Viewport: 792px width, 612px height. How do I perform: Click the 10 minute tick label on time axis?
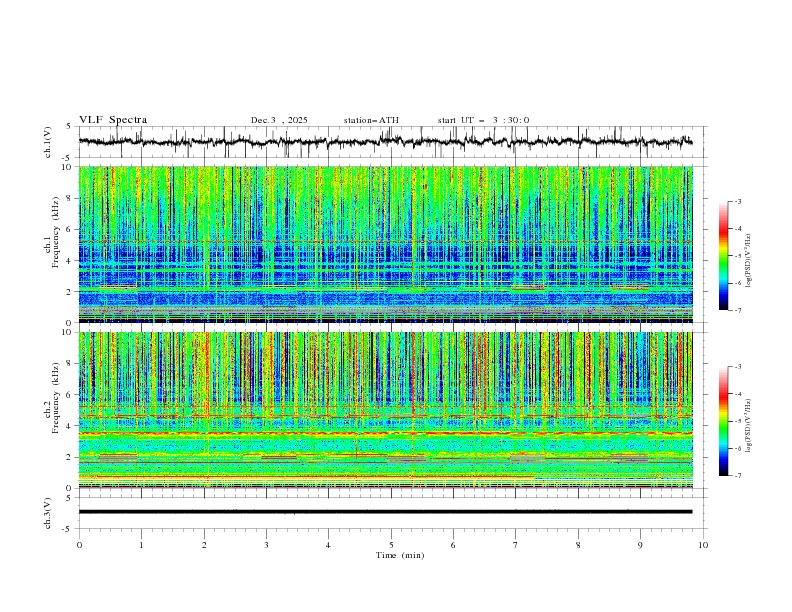click(x=703, y=544)
